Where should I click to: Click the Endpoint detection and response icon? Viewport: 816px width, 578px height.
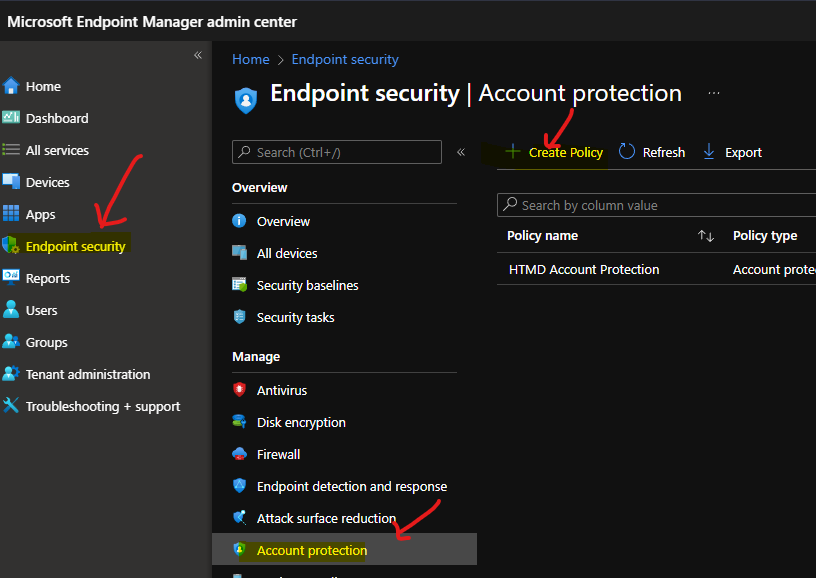coord(239,486)
